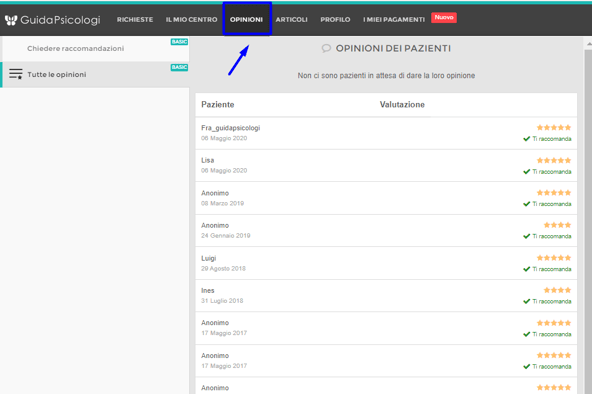Click speech bubble icon by Opinioni dei pazienti
Screen dimensions: 592x394
point(326,48)
